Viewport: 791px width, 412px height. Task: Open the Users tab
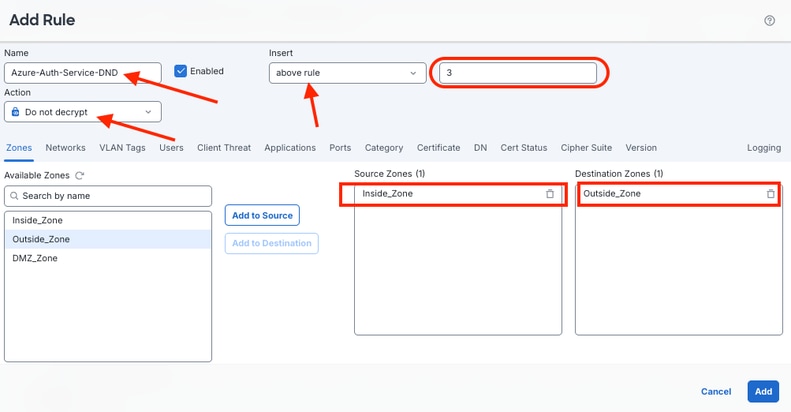172,148
